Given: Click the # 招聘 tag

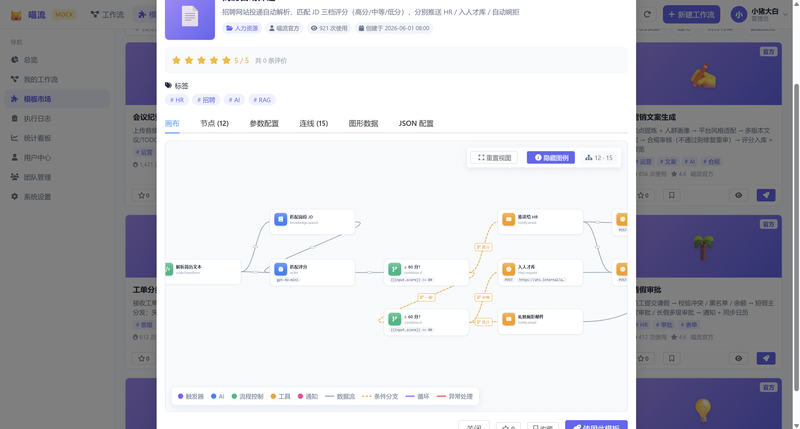Looking at the screenshot, I should coord(206,100).
